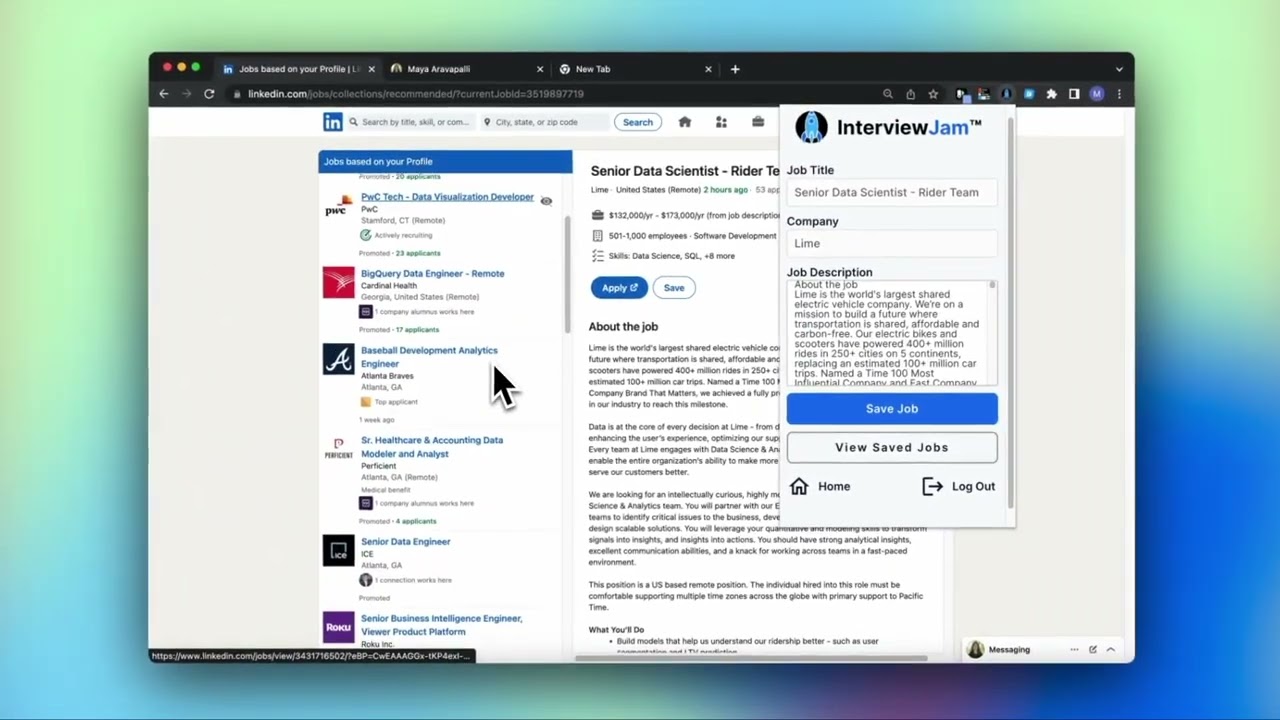This screenshot has height=720, width=1280.
Task: Open the Extensions puzzle piece menu
Action: (x=1051, y=94)
